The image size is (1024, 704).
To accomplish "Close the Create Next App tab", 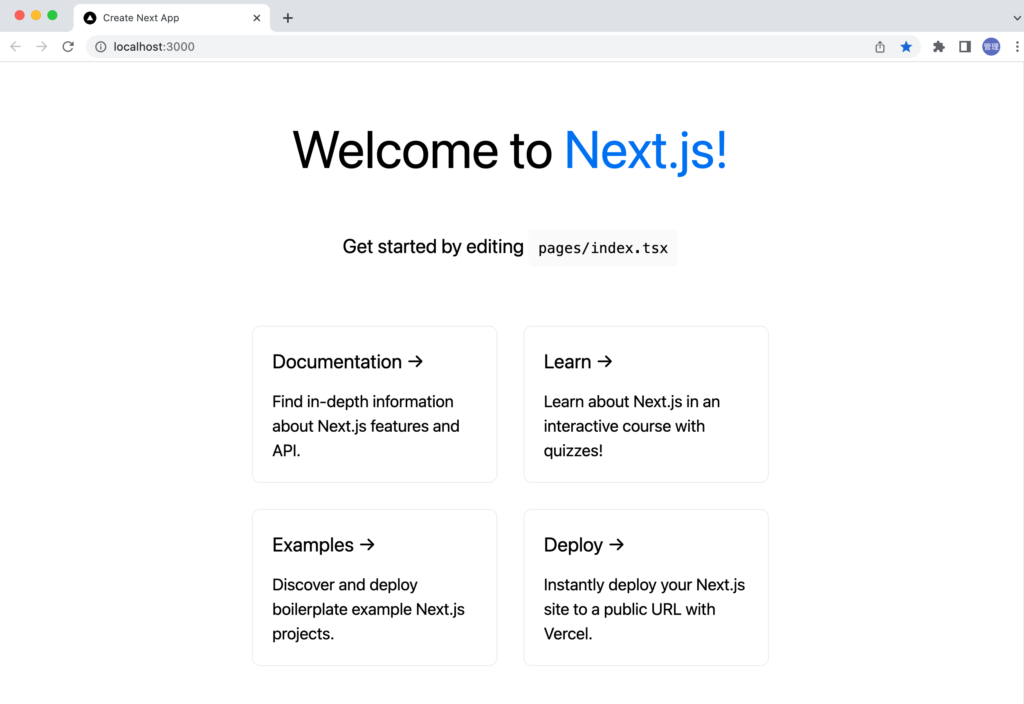I will click(x=257, y=17).
